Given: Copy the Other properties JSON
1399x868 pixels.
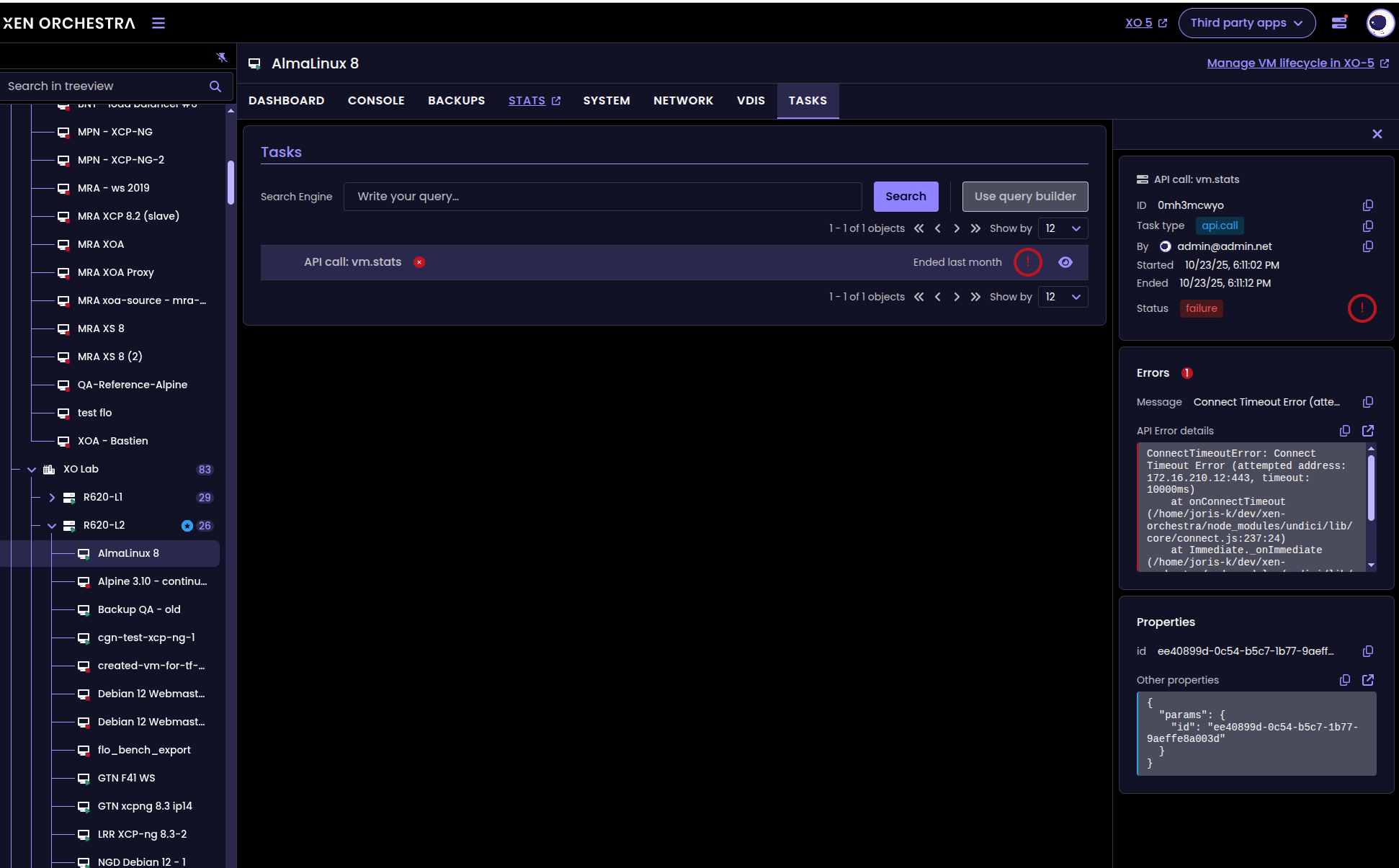Looking at the screenshot, I should pos(1344,680).
